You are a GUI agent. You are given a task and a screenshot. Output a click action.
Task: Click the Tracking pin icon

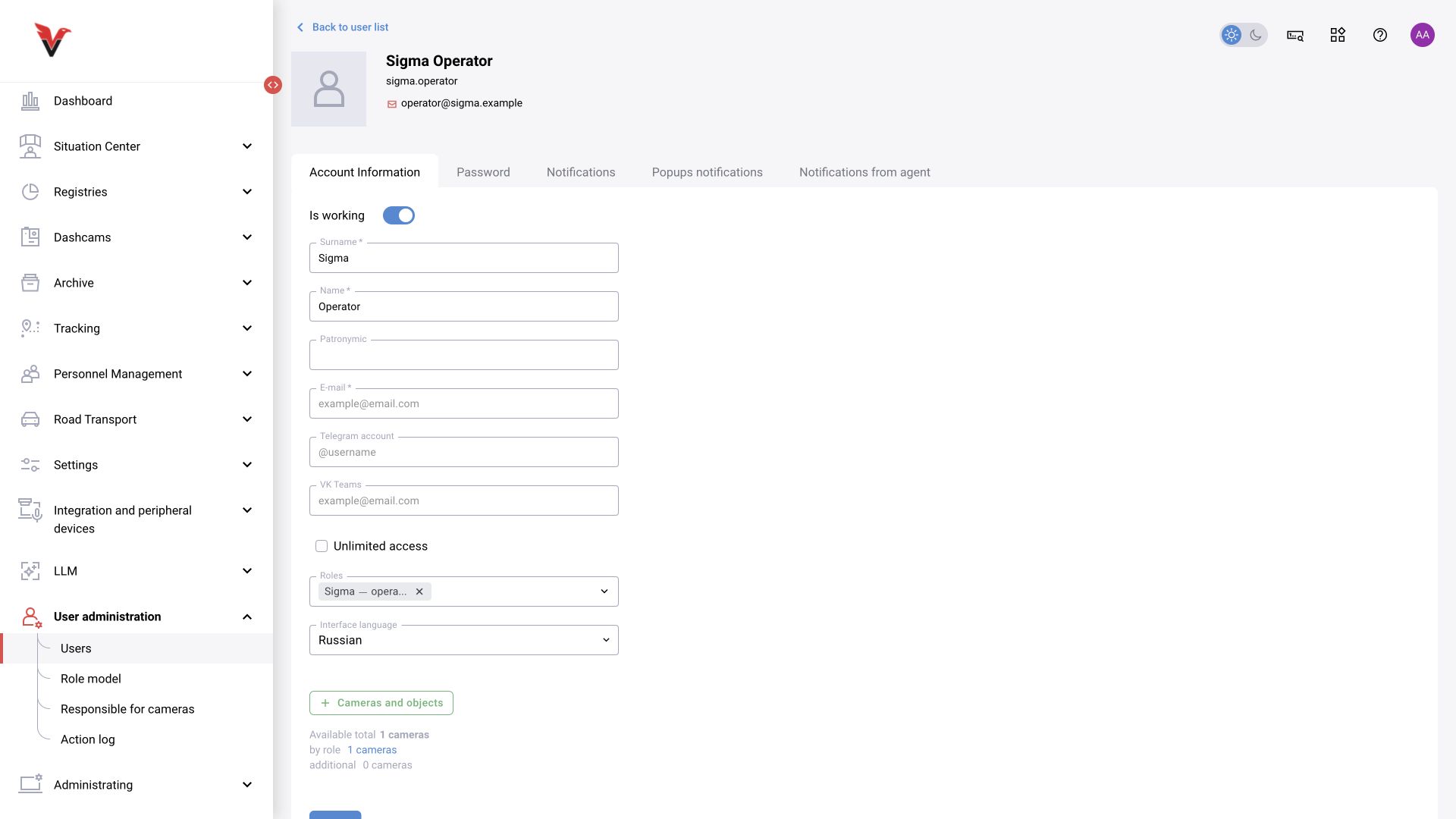[x=30, y=328]
